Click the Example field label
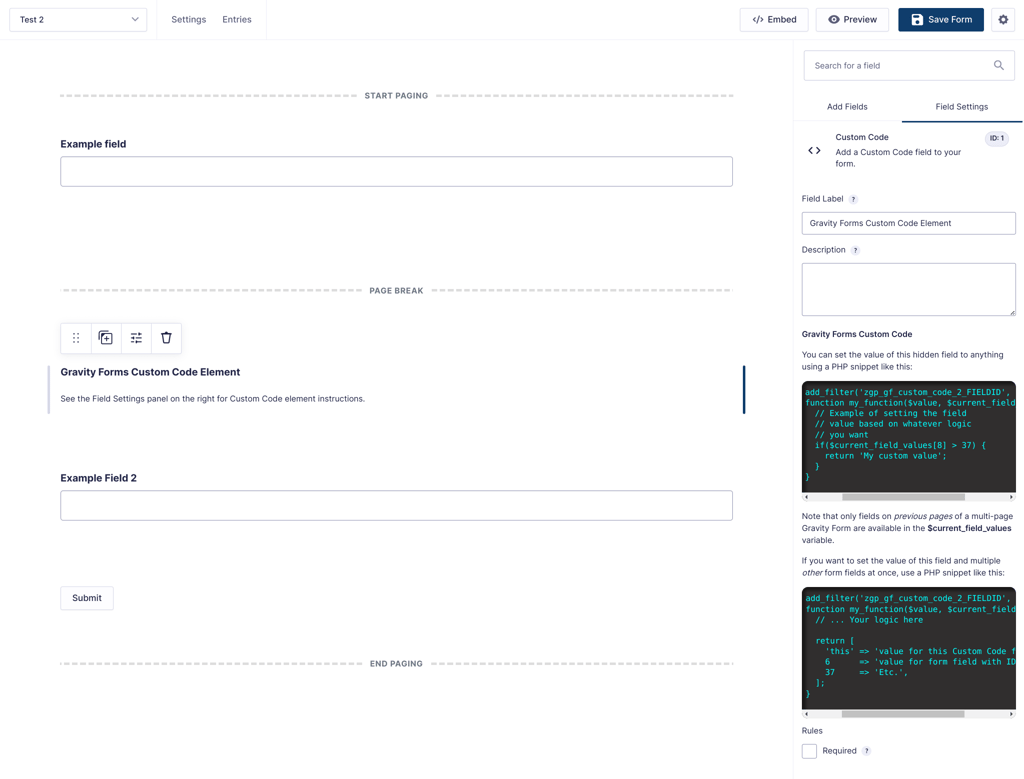 93,144
